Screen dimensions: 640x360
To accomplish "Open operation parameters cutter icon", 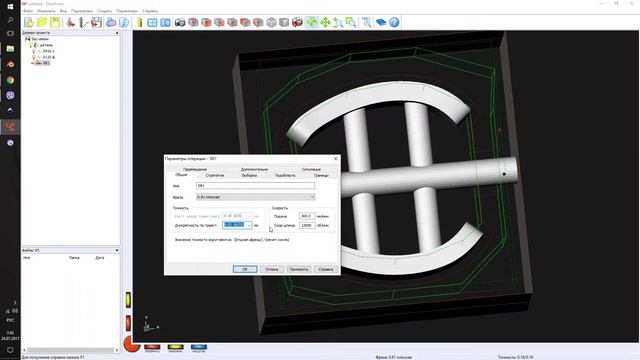I will point(84,22).
